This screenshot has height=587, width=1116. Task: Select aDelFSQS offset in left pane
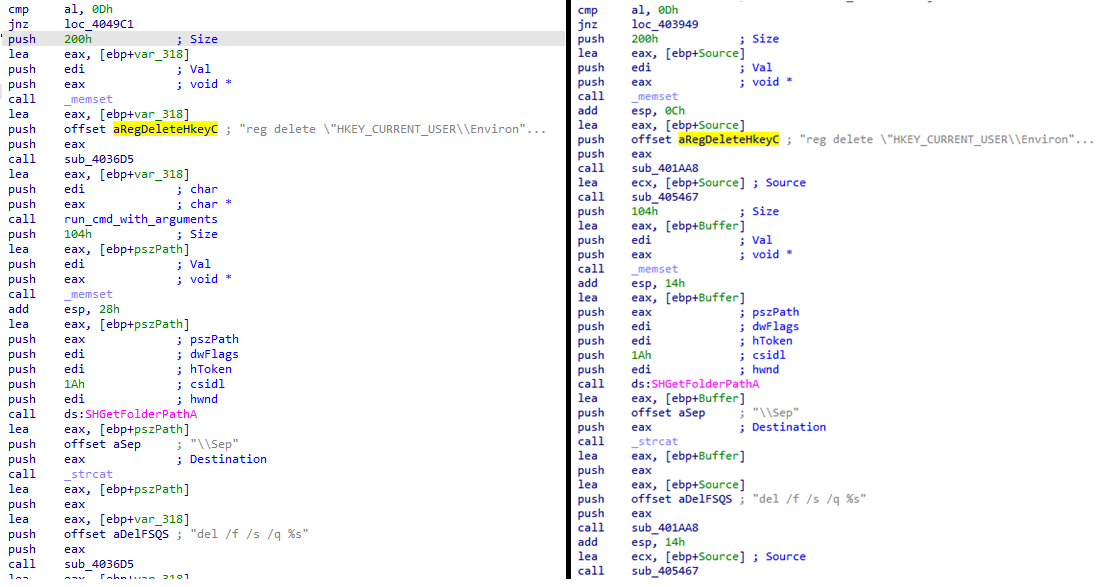136,534
